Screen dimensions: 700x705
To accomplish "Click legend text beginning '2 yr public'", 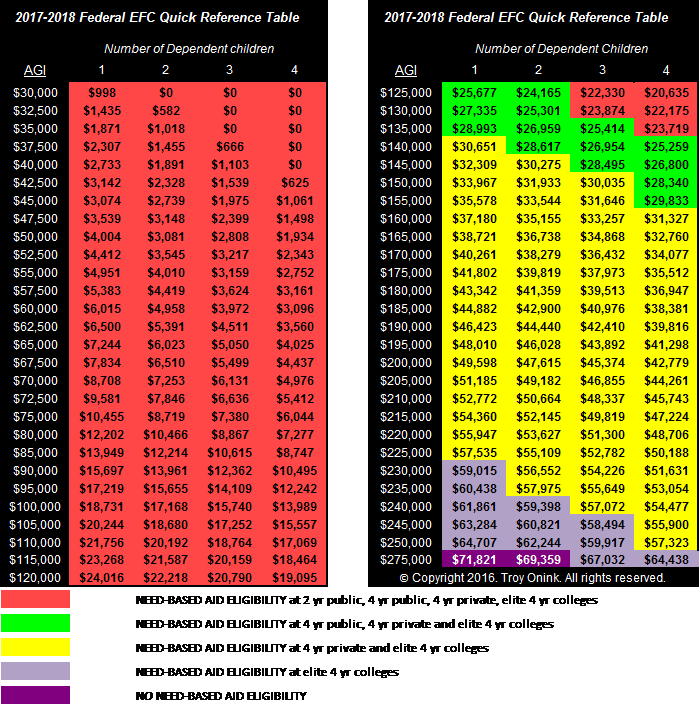I will 366,600.
